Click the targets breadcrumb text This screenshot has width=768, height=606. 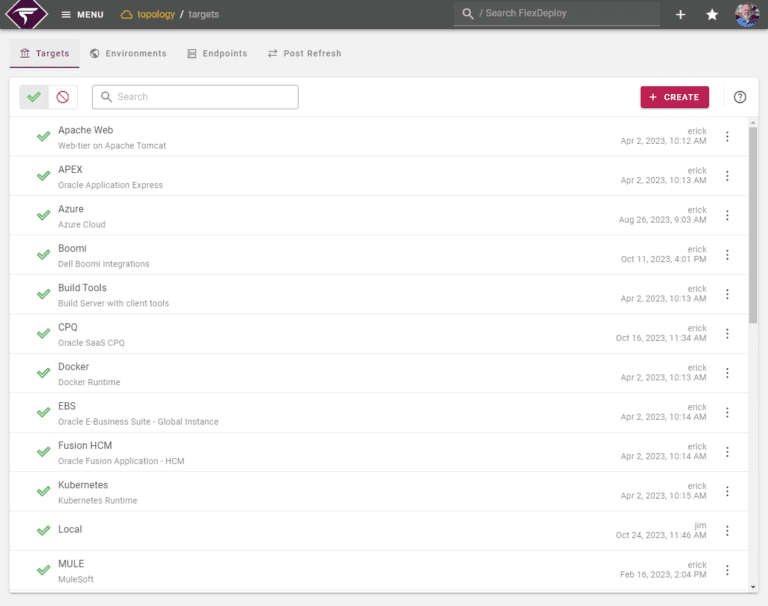pos(203,14)
